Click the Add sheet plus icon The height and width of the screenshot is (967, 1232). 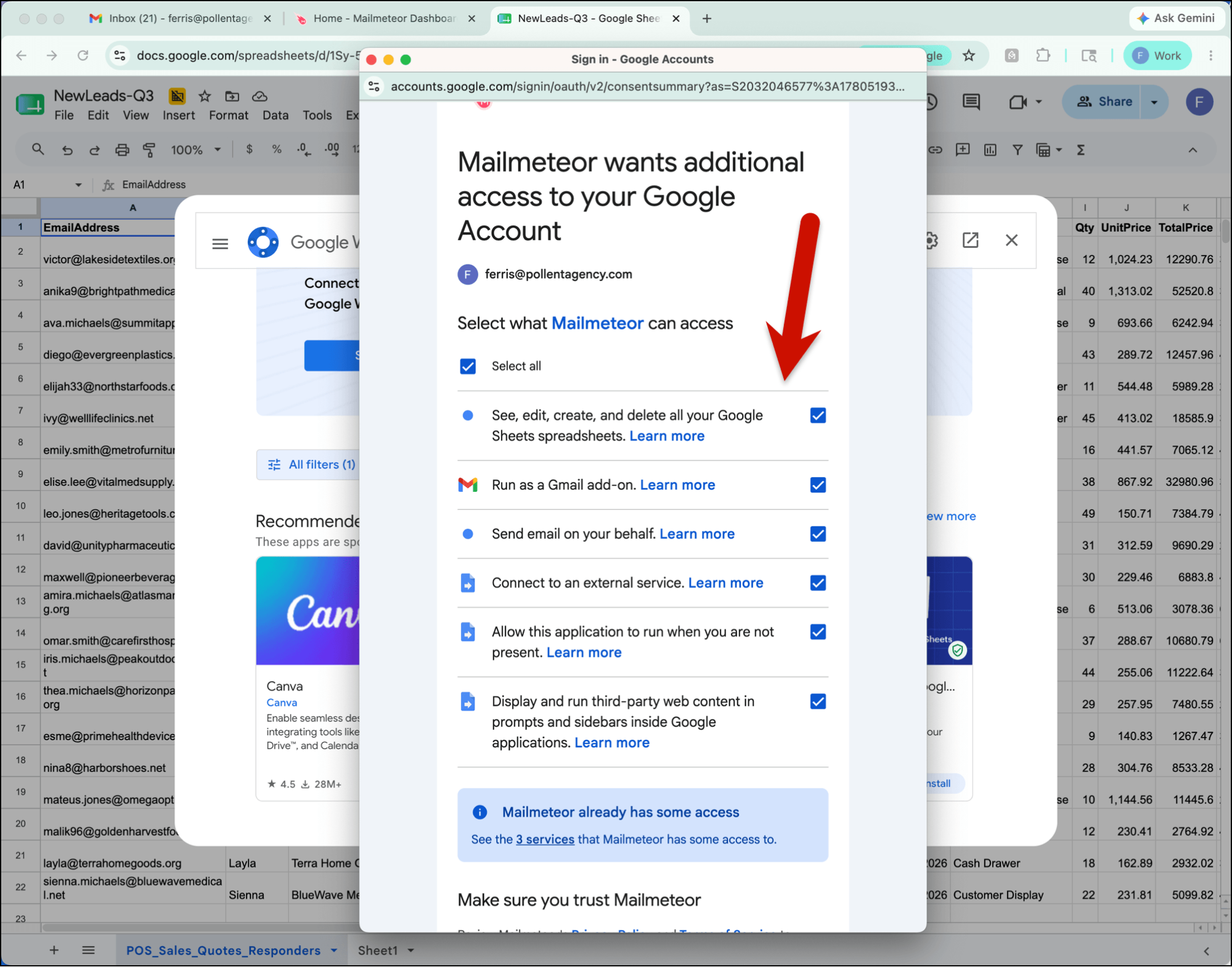pos(54,950)
